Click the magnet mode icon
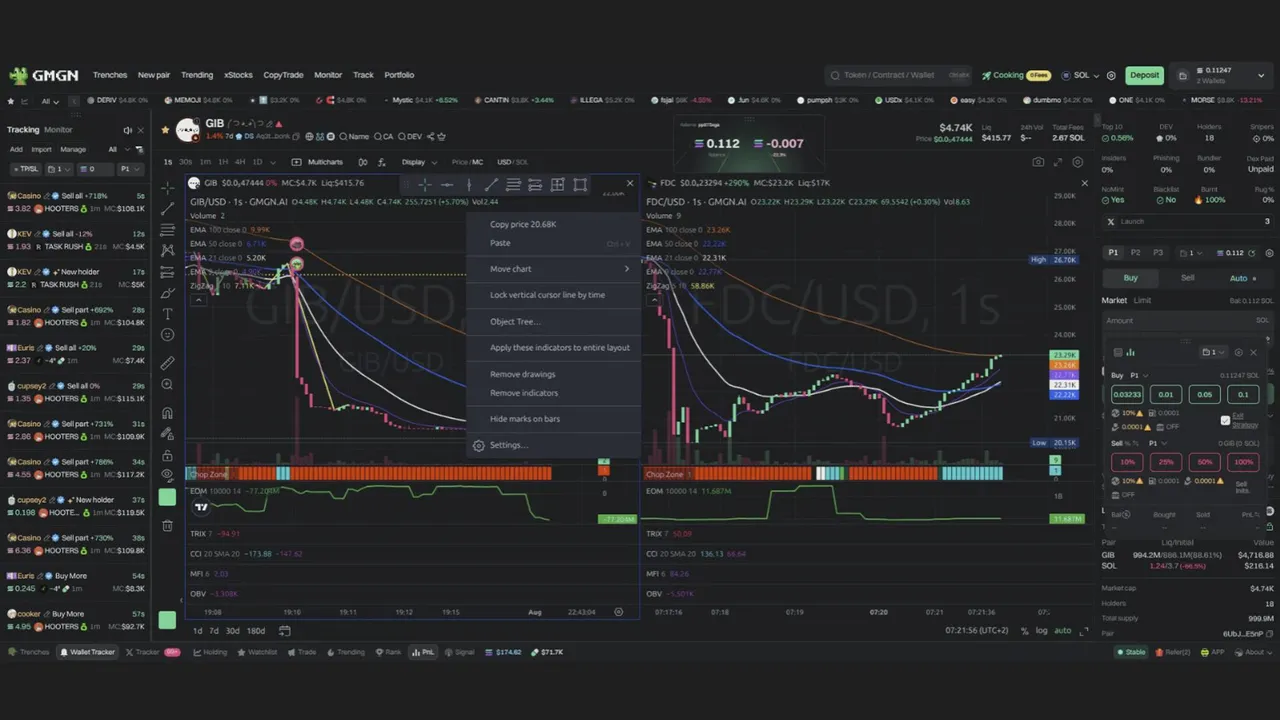1280x720 pixels. tap(167, 413)
